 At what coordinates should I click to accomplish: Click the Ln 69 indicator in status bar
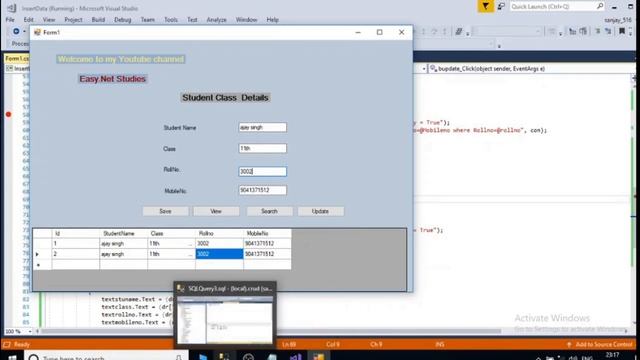point(289,344)
